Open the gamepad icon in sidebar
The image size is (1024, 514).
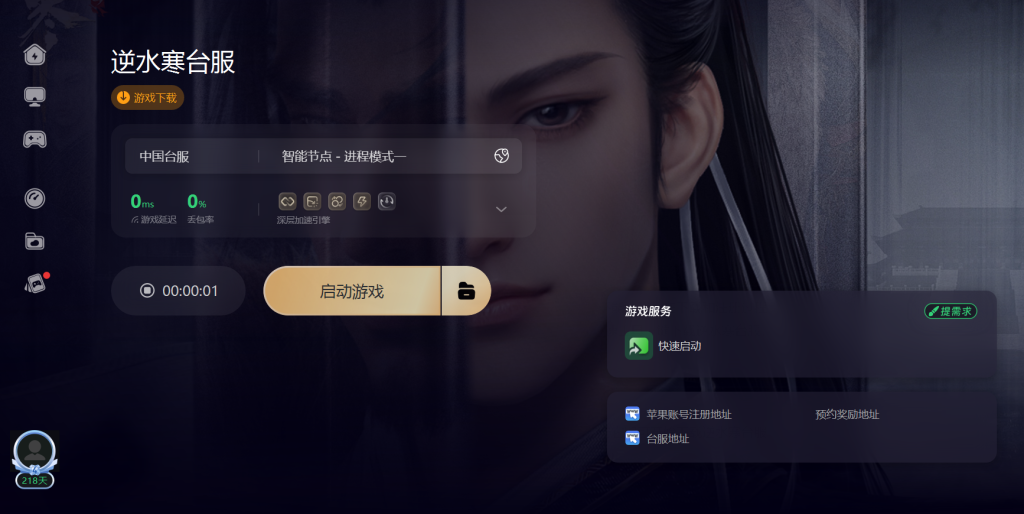click(x=35, y=139)
